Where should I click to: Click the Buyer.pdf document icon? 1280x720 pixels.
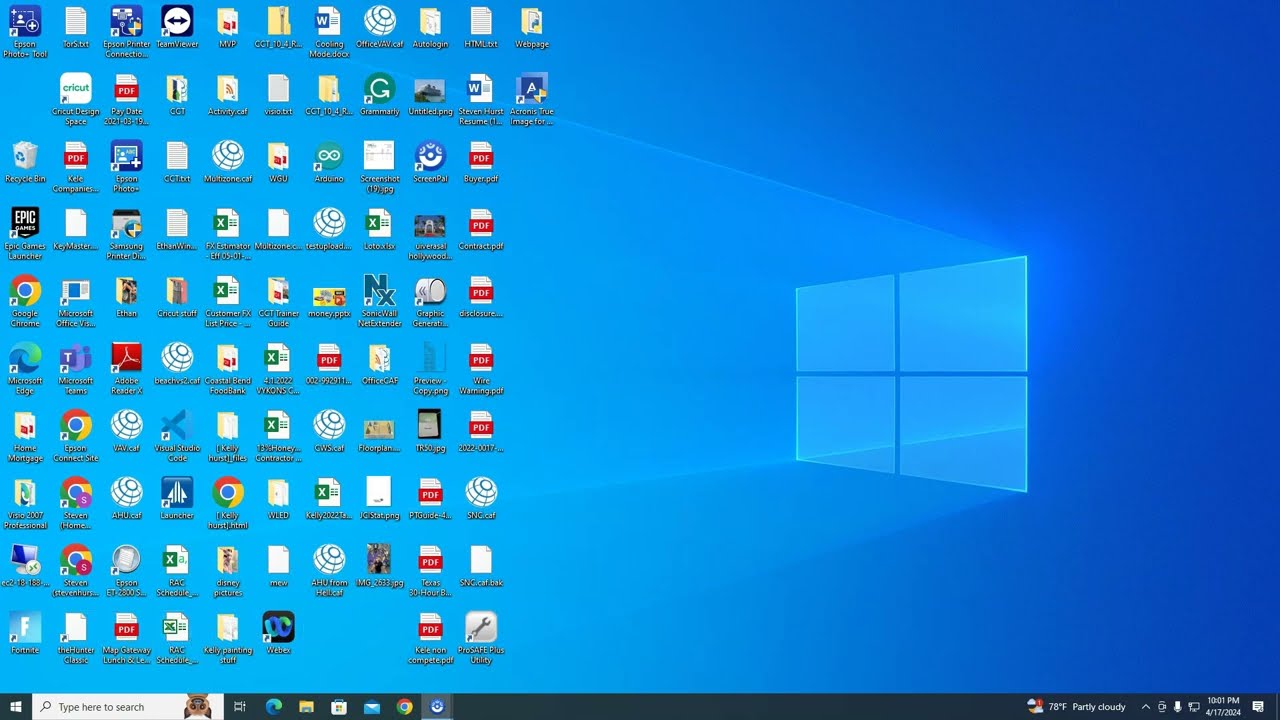point(481,162)
